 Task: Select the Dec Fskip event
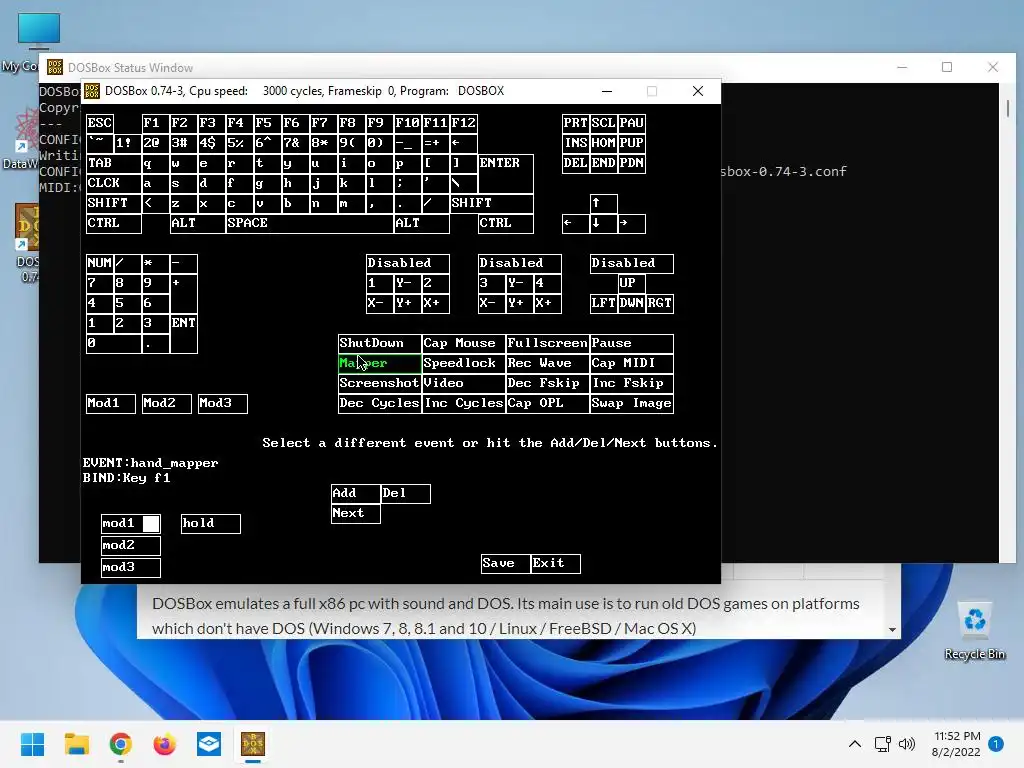548,383
